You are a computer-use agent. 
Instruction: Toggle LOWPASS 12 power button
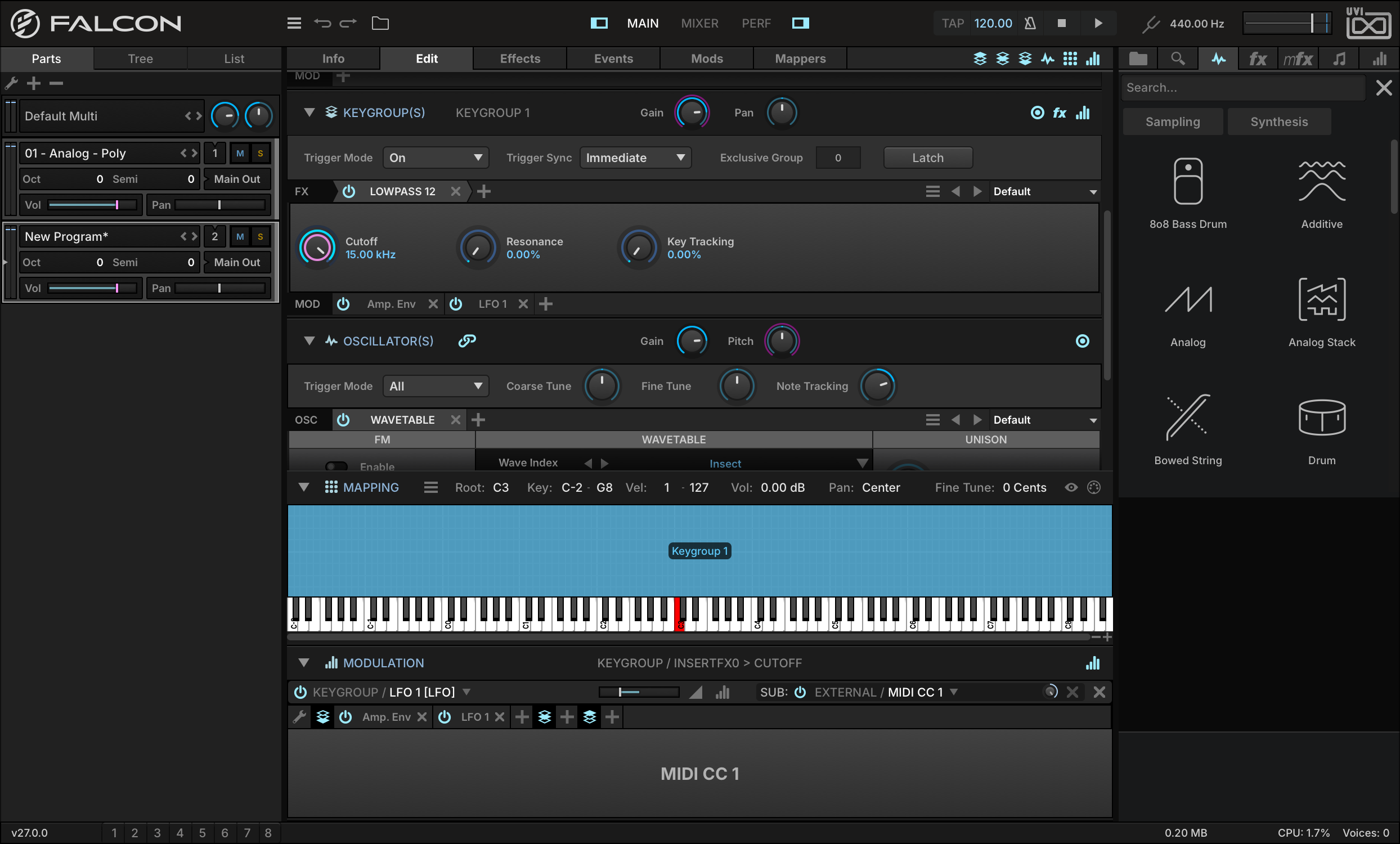[x=349, y=191]
